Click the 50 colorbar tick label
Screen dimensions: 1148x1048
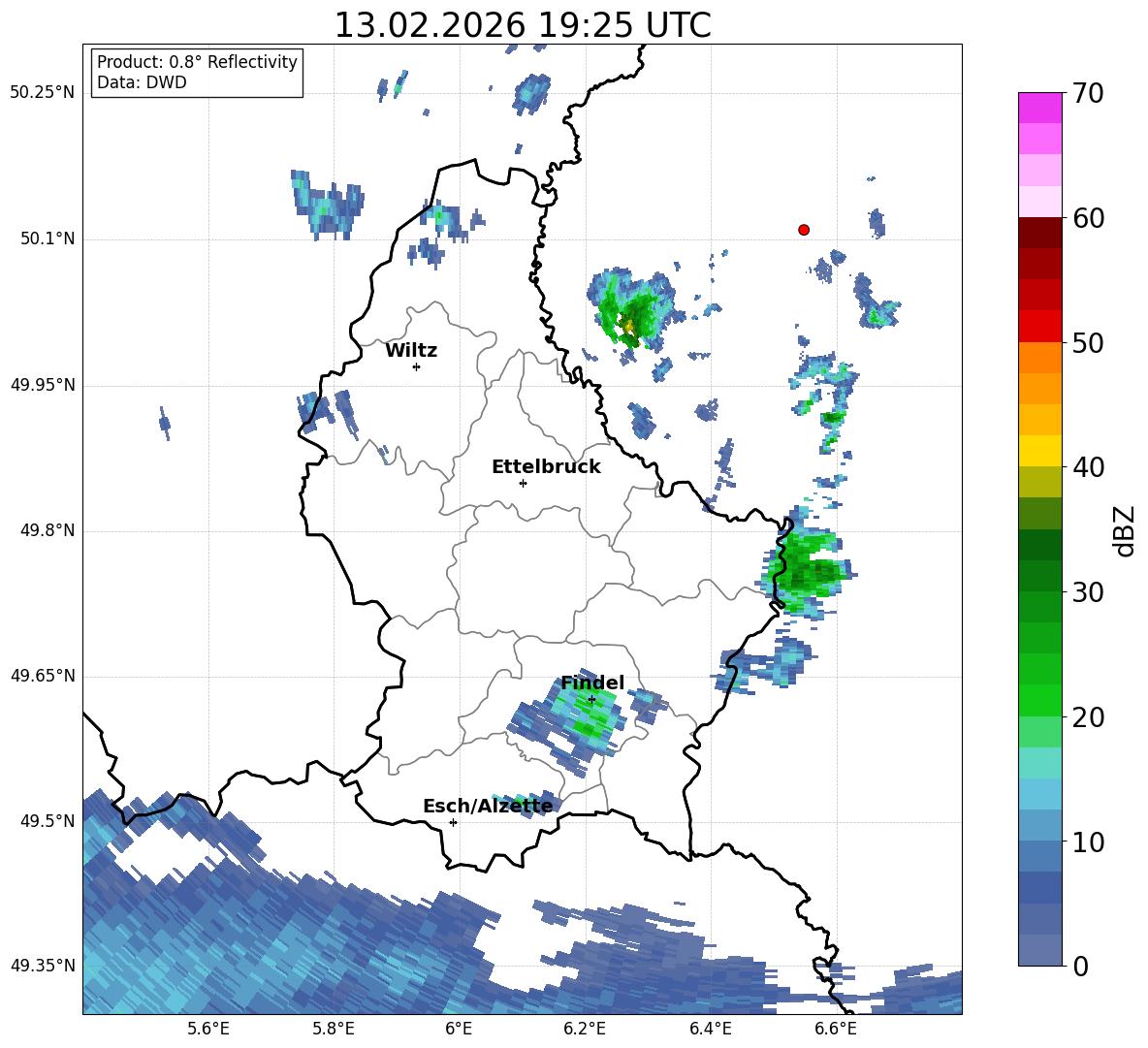[1088, 343]
